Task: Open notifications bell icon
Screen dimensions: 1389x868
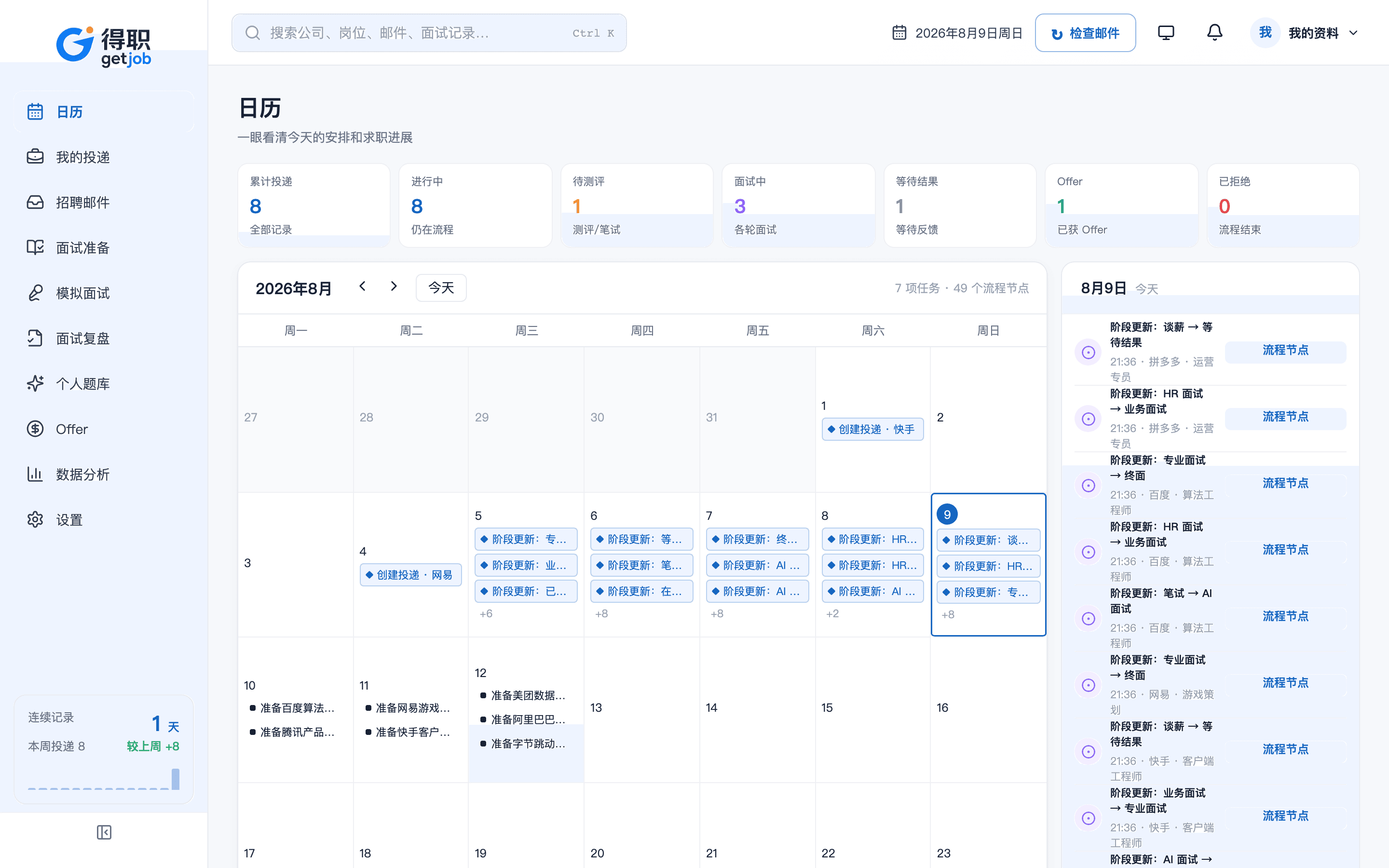Action: point(1214,33)
